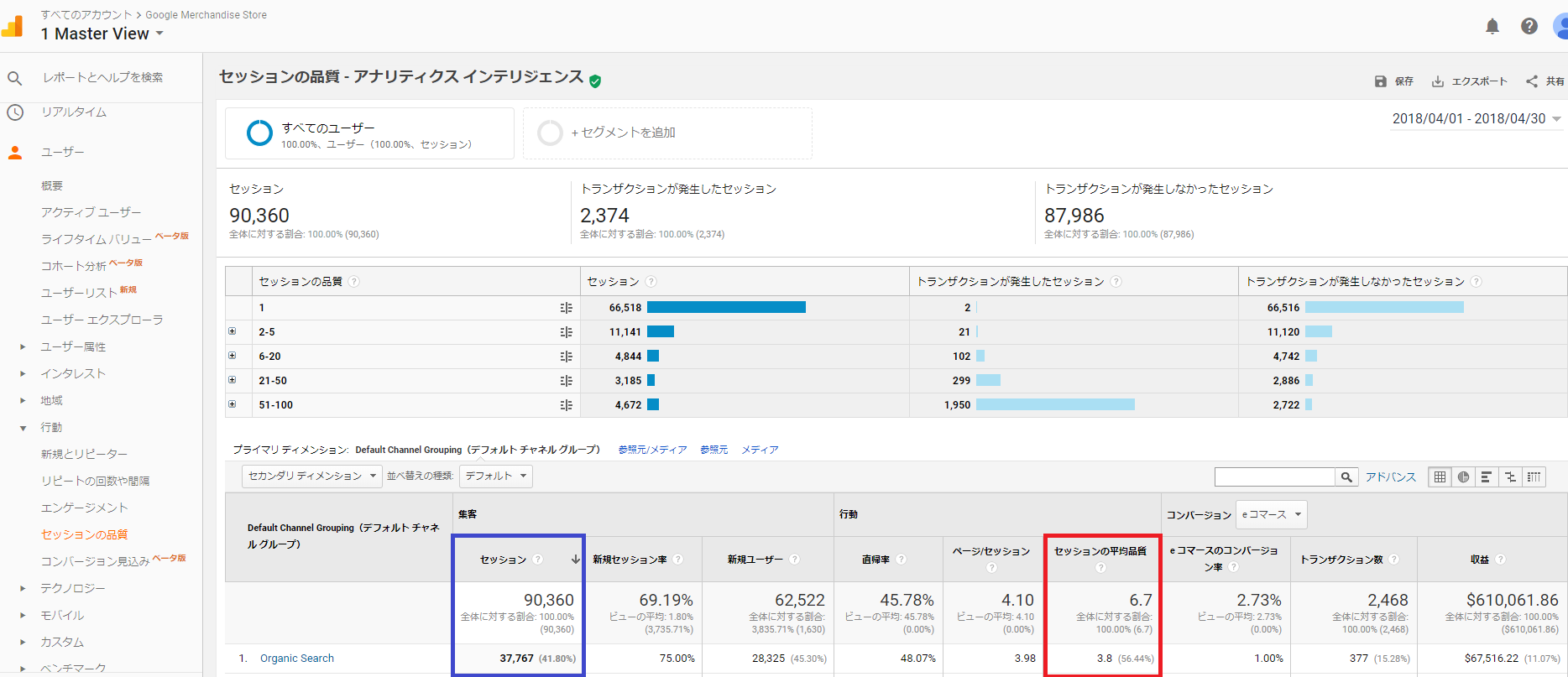This screenshot has height=677, width=1568.
Task: Open detail icon for session quality 1 row
Action: coord(567,308)
